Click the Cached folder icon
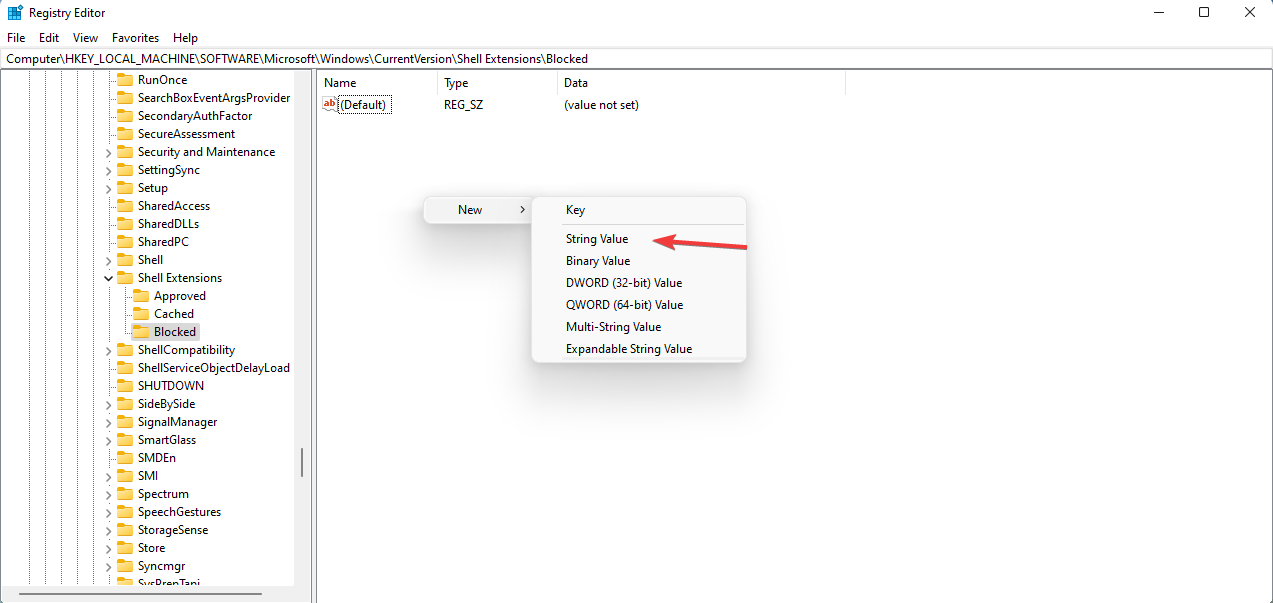Screen dimensions: 1273x603 point(141,314)
